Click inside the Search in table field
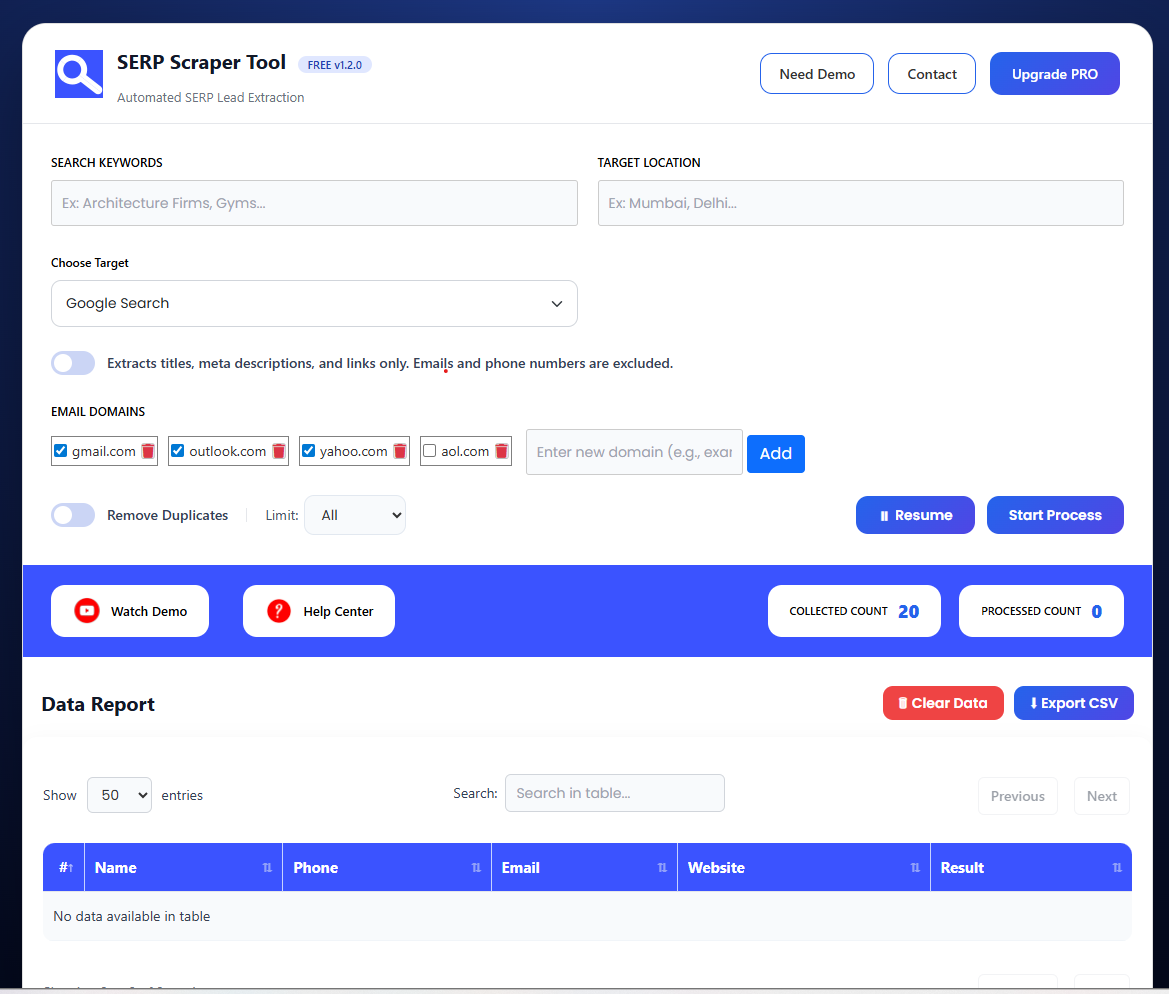1169x994 pixels. click(x=614, y=793)
